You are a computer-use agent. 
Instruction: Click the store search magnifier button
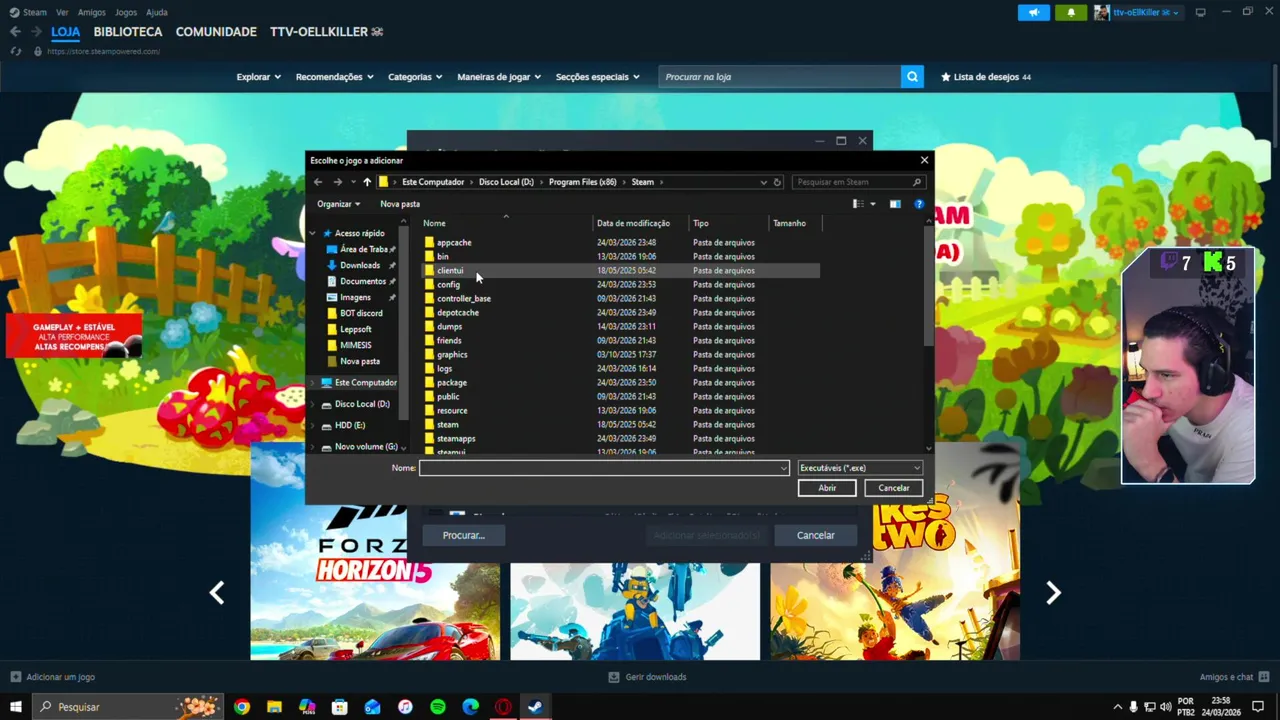coord(912,77)
